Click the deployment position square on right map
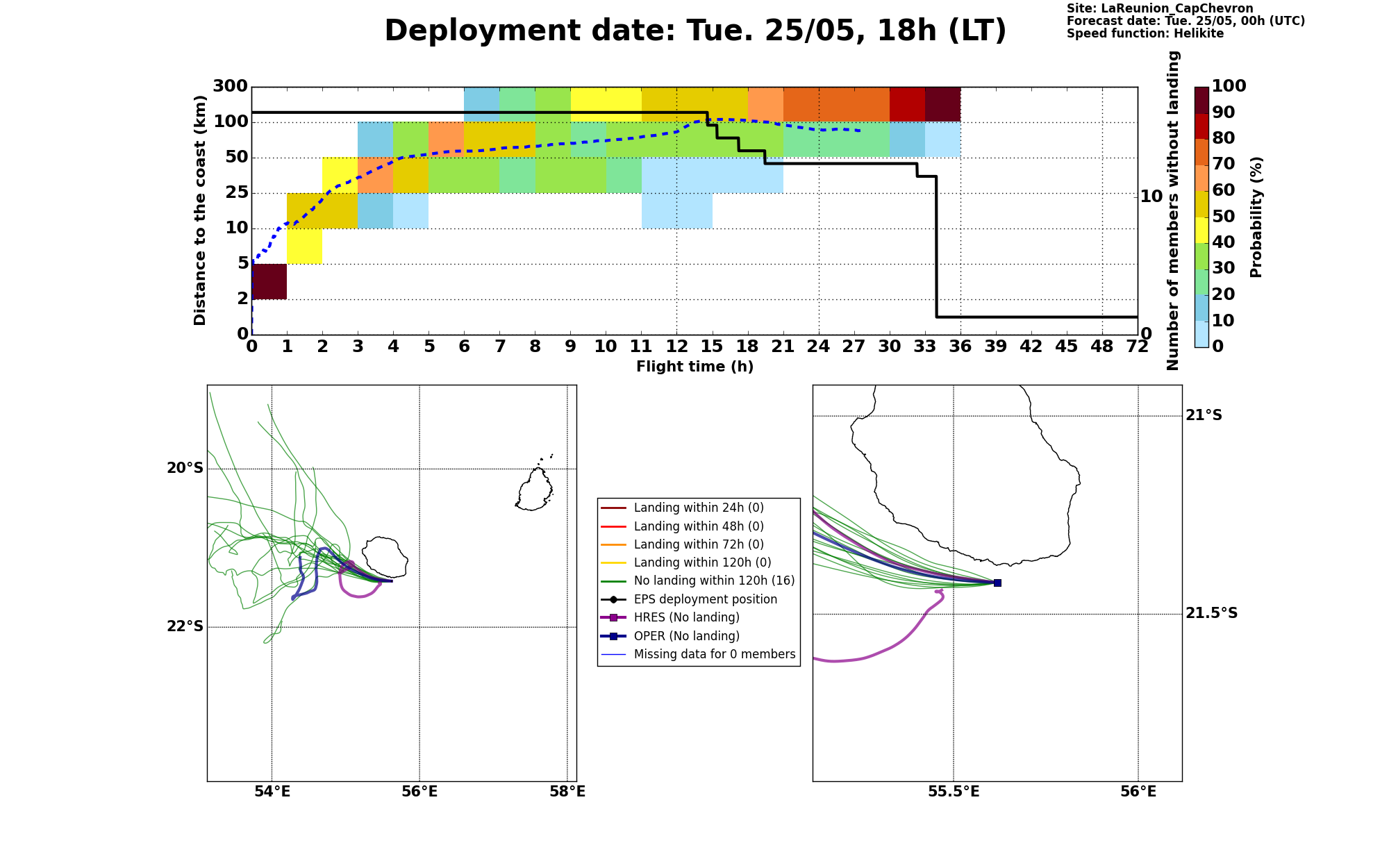This screenshot has width=1389, height=868. pos(997,583)
